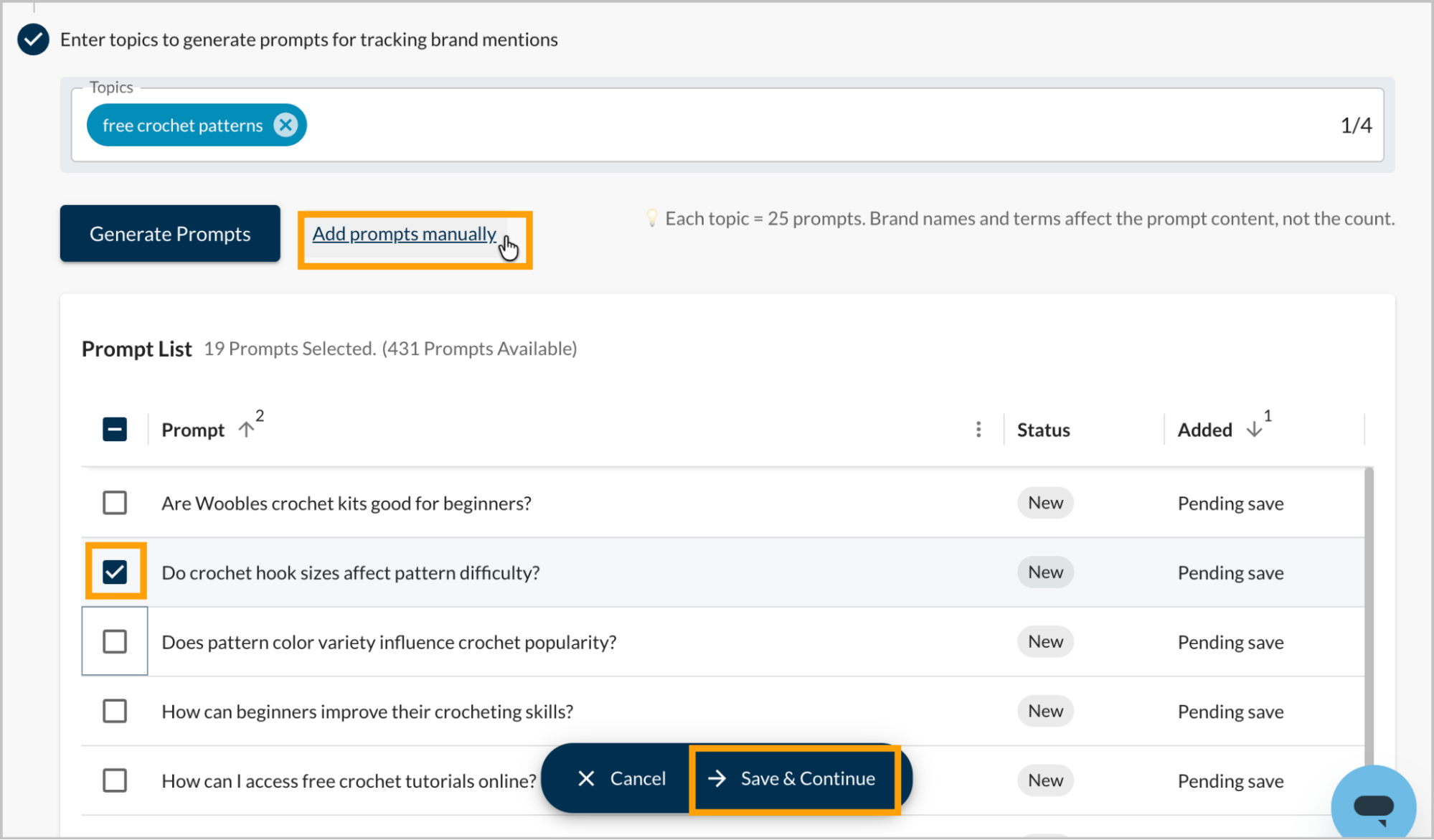Screen dimensions: 1434x840
Task: Click the 1/4 topic counter
Action: [x=1356, y=126]
